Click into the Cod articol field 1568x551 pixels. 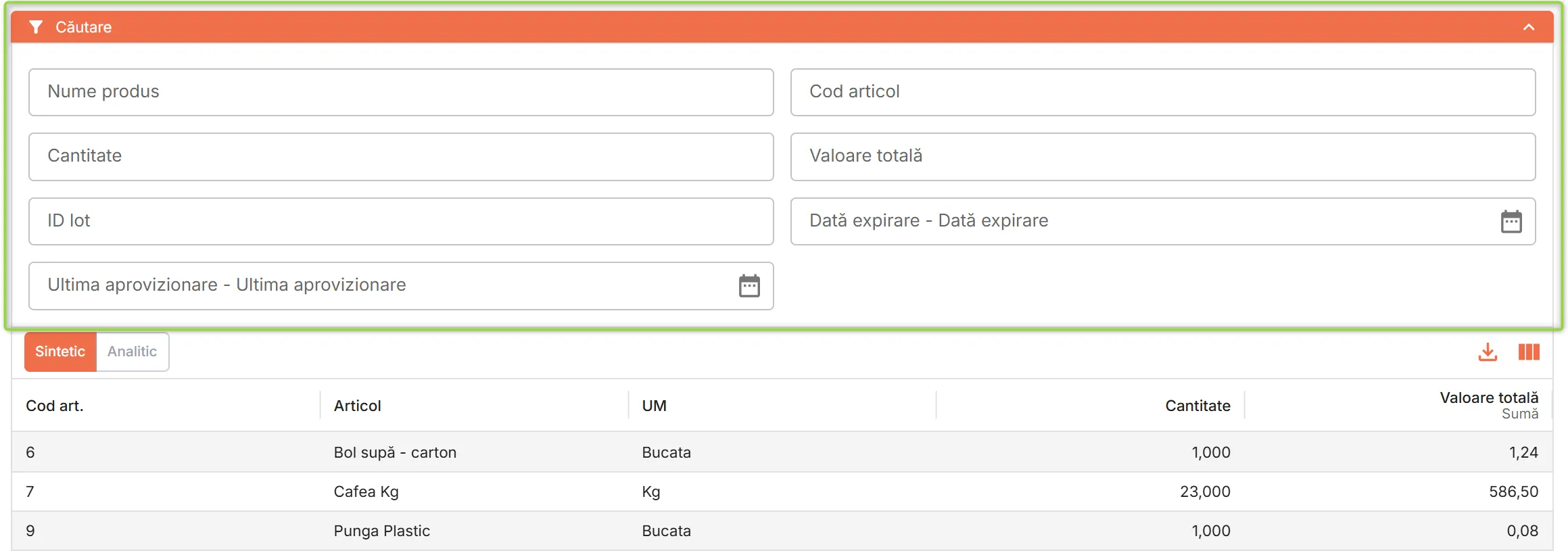click(x=1163, y=92)
